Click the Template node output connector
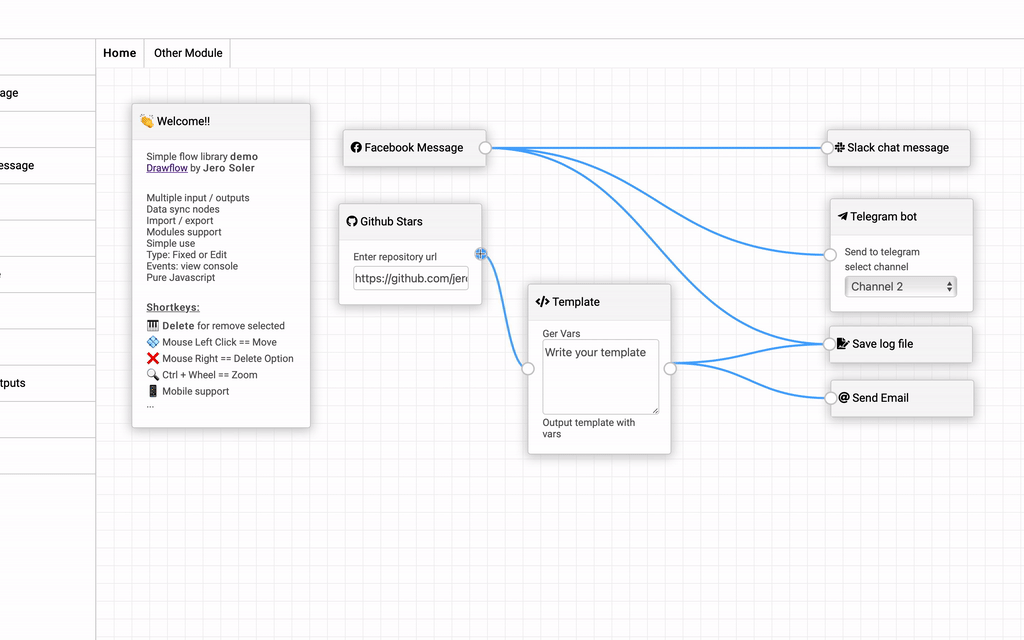 [670, 369]
